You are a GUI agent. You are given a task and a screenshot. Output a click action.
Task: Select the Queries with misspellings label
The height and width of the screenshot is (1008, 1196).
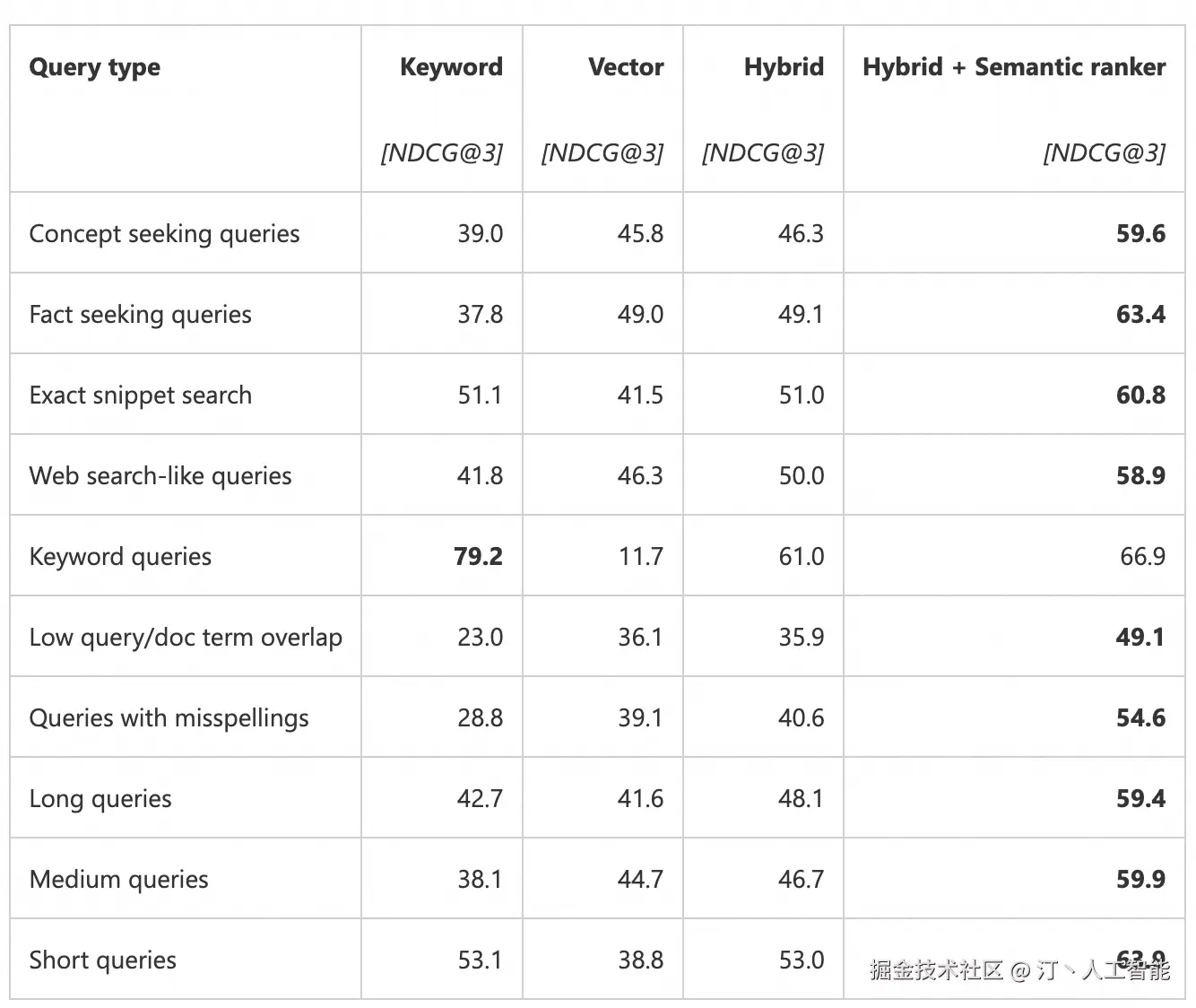point(169,718)
